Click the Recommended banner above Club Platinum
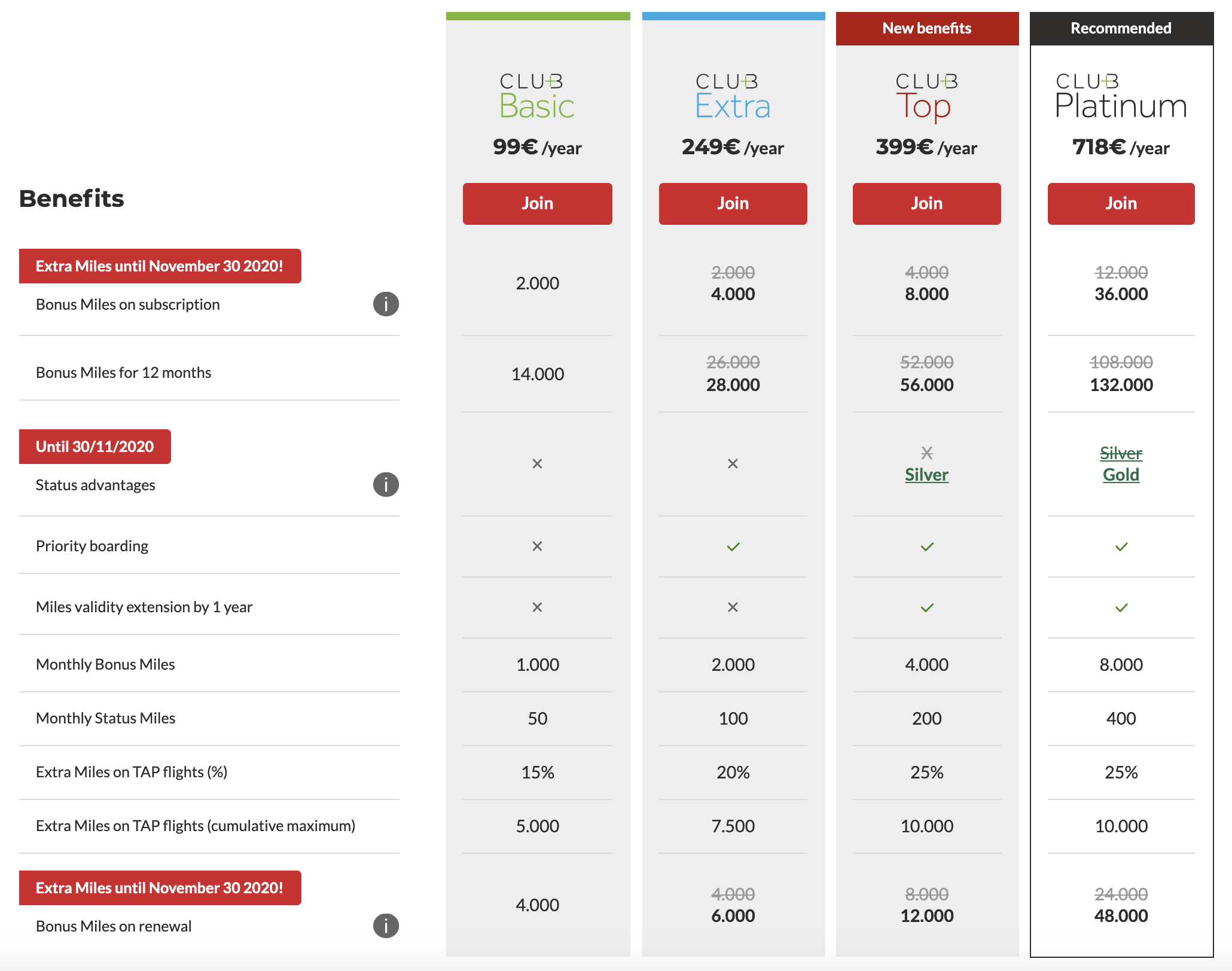1232x971 pixels. (1121, 28)
